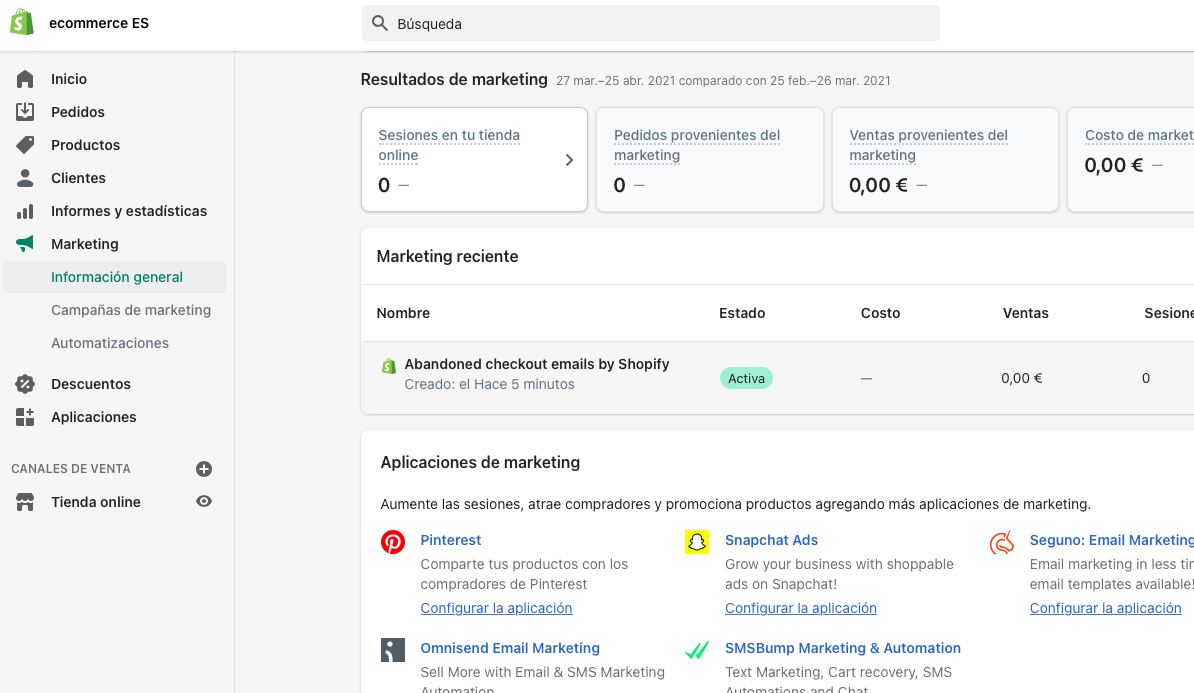Click the Inicio home icon
Image resolution: width=1194 pixels, height=693 pixels.
pos(25,79)
